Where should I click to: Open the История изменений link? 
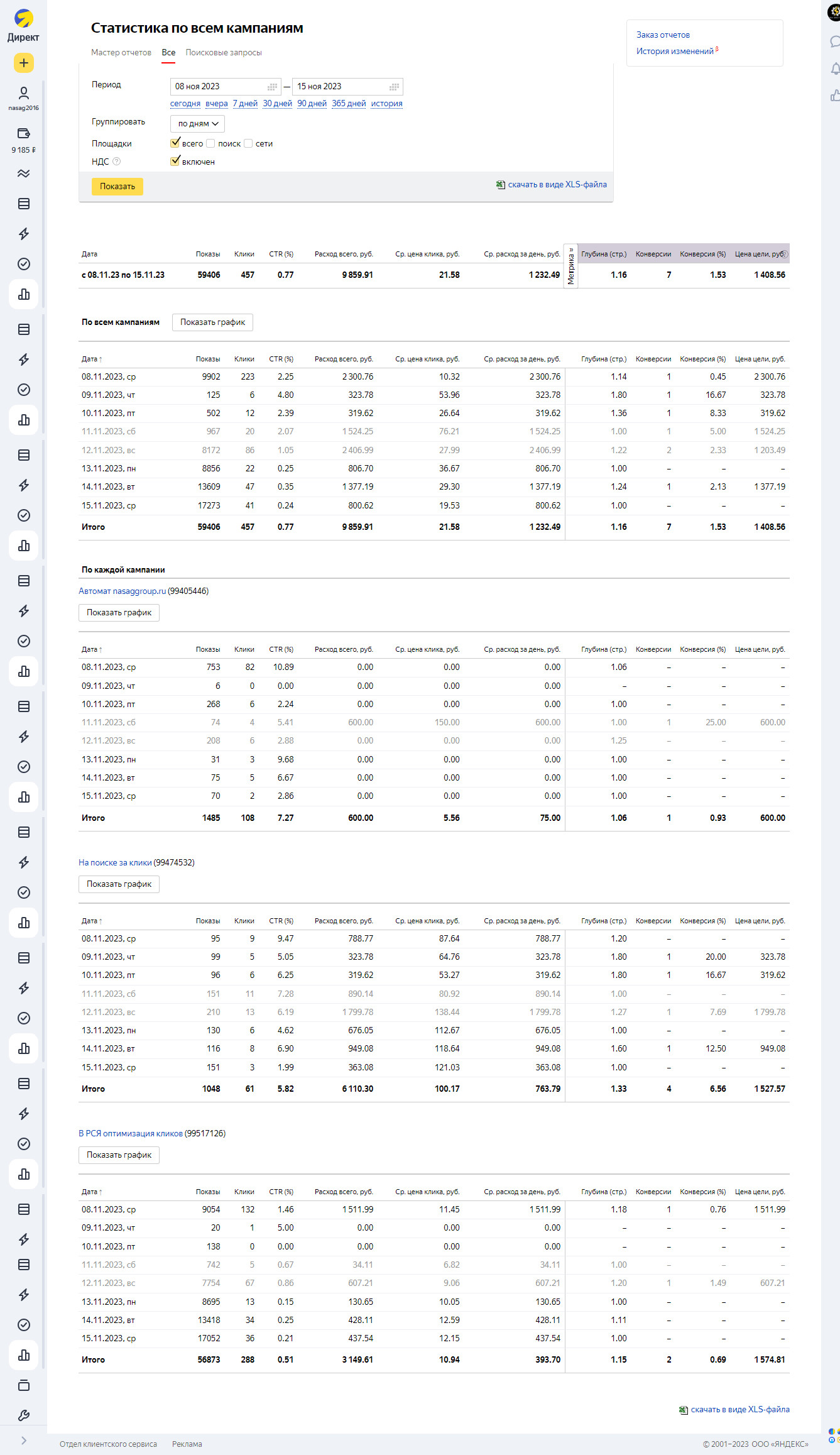tap(675, 52)
